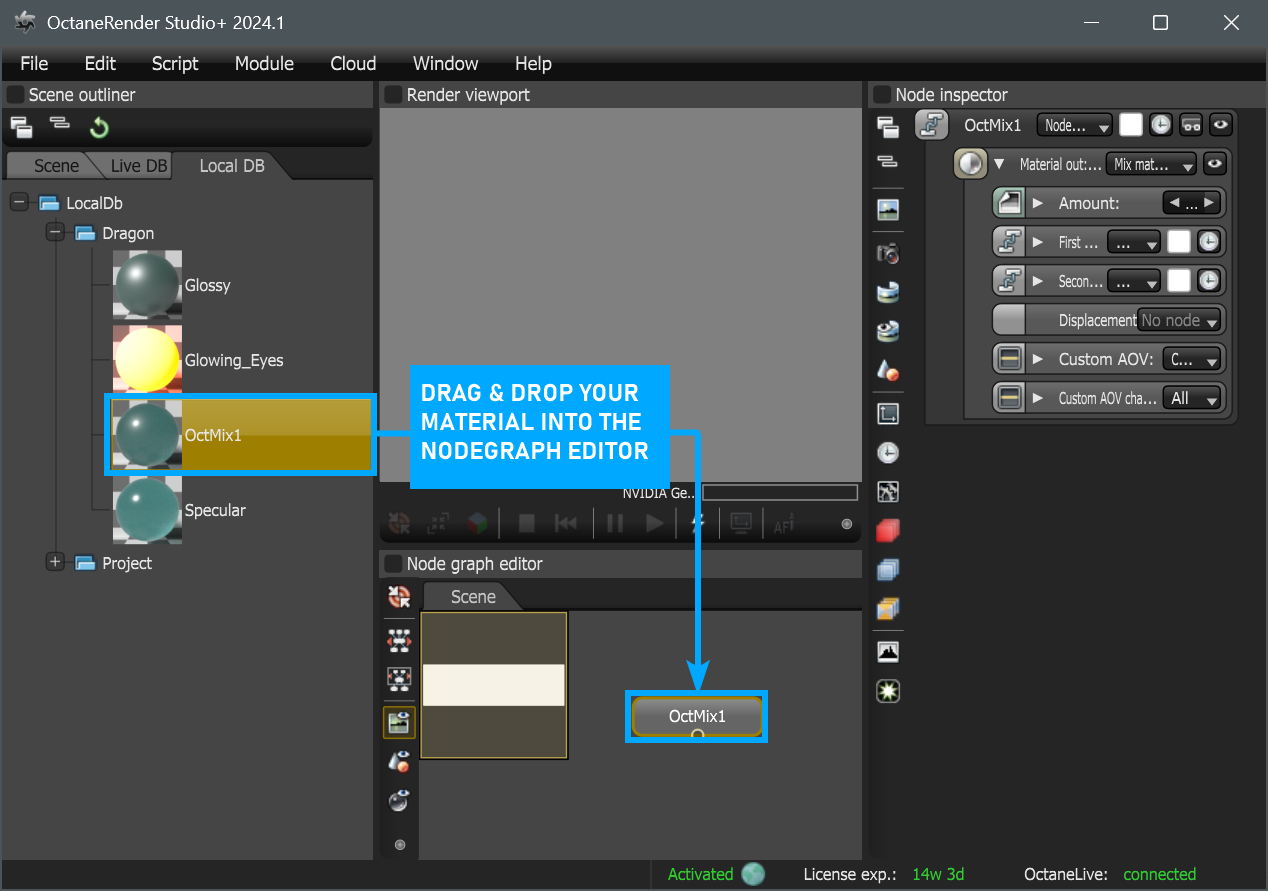Click the red cube icon in inspector sidebar
The height and width of the screenshot is (891, 1268).
tap(887, 531)
